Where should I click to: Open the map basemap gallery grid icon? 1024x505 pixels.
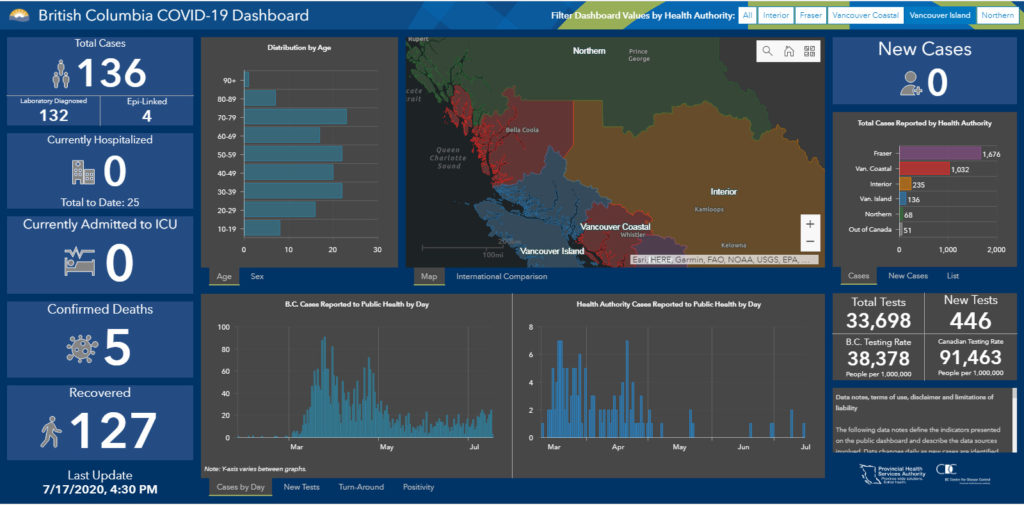809,51
